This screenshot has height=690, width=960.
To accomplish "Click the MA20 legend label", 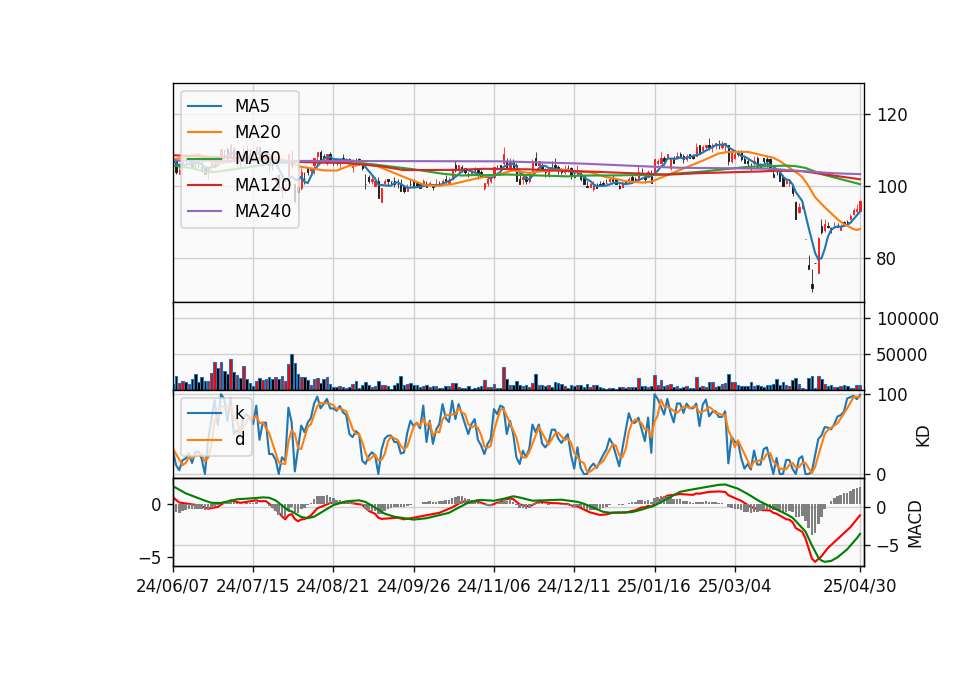I will point(258,132).
